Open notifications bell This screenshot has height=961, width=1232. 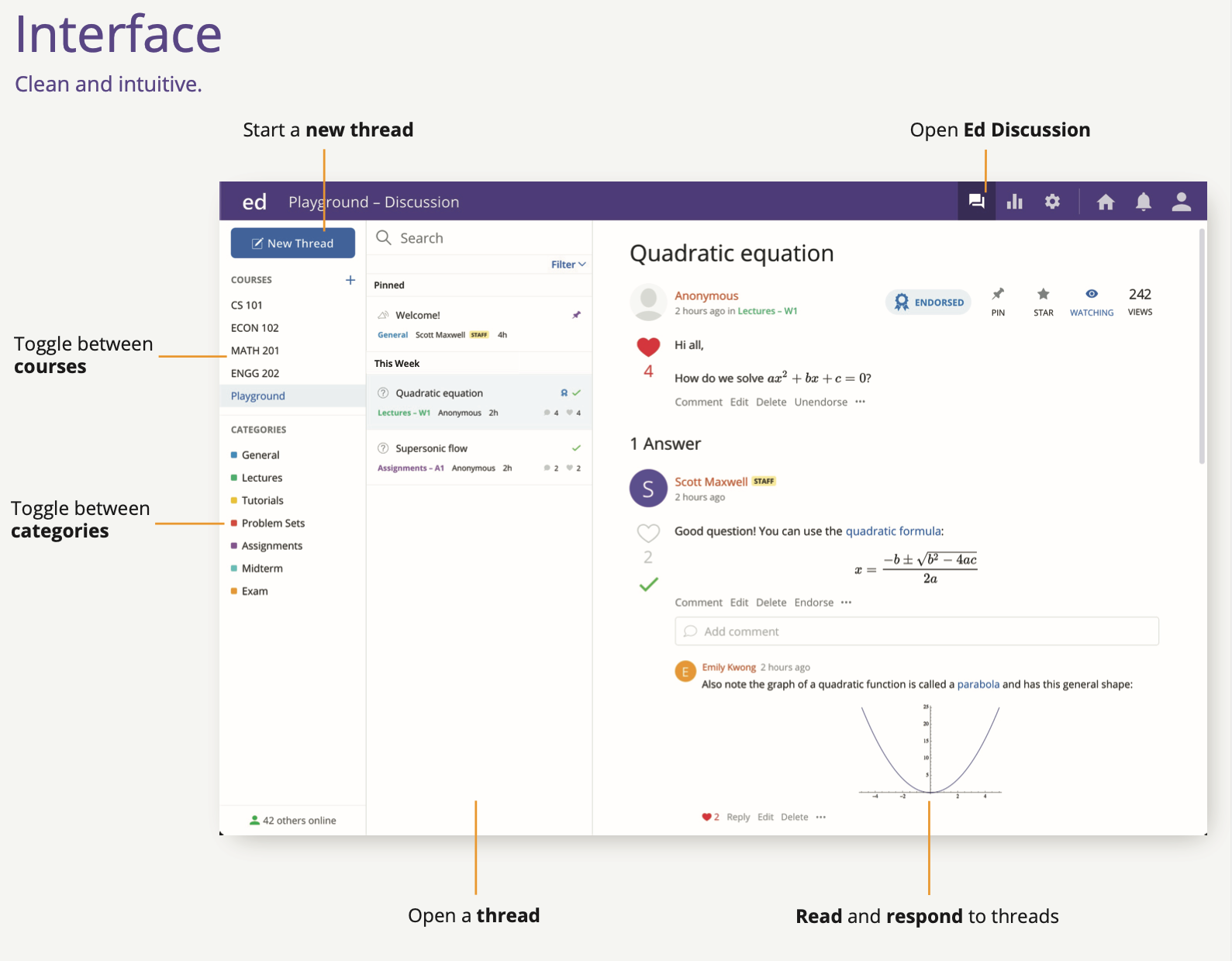(x=1144, y=202)
